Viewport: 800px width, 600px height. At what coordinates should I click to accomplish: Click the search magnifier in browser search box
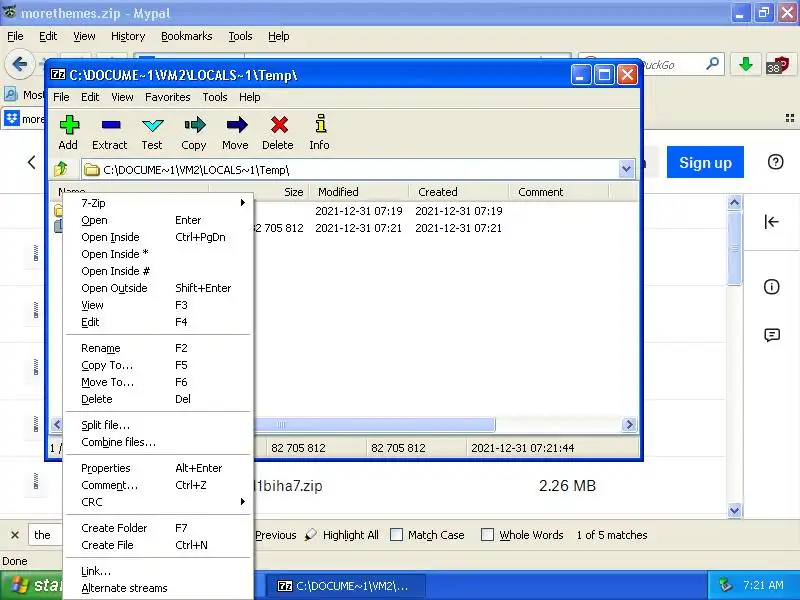[713, 64]
